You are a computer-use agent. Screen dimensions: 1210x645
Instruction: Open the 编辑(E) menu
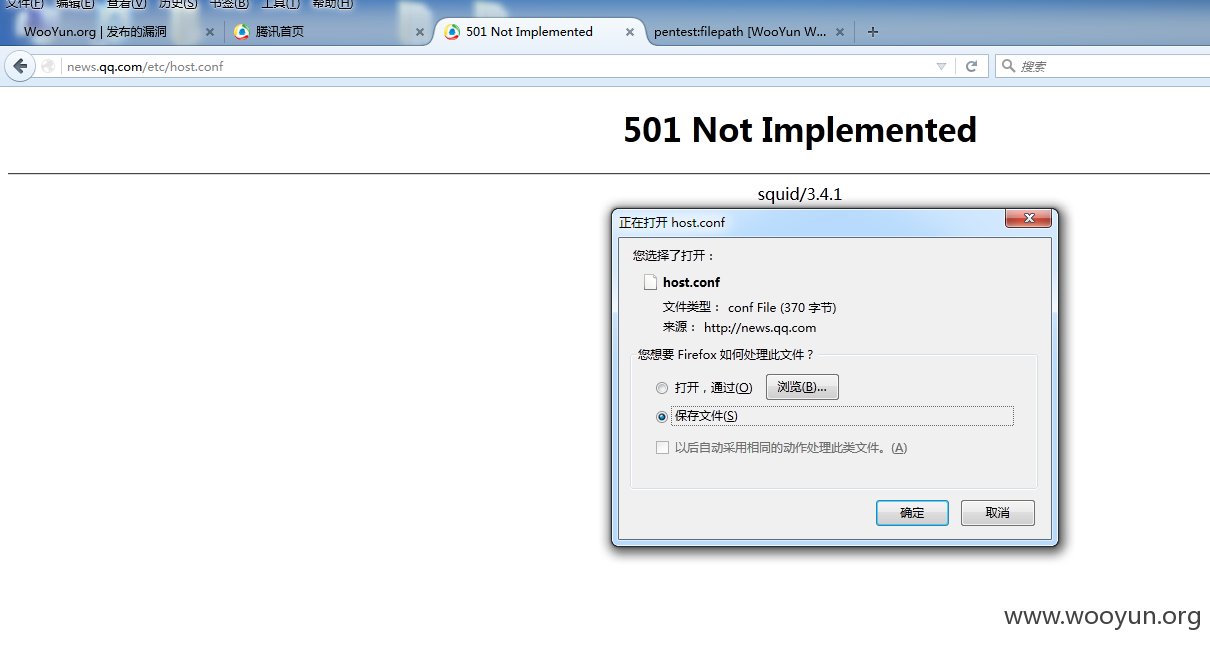(x=75, y=4)
